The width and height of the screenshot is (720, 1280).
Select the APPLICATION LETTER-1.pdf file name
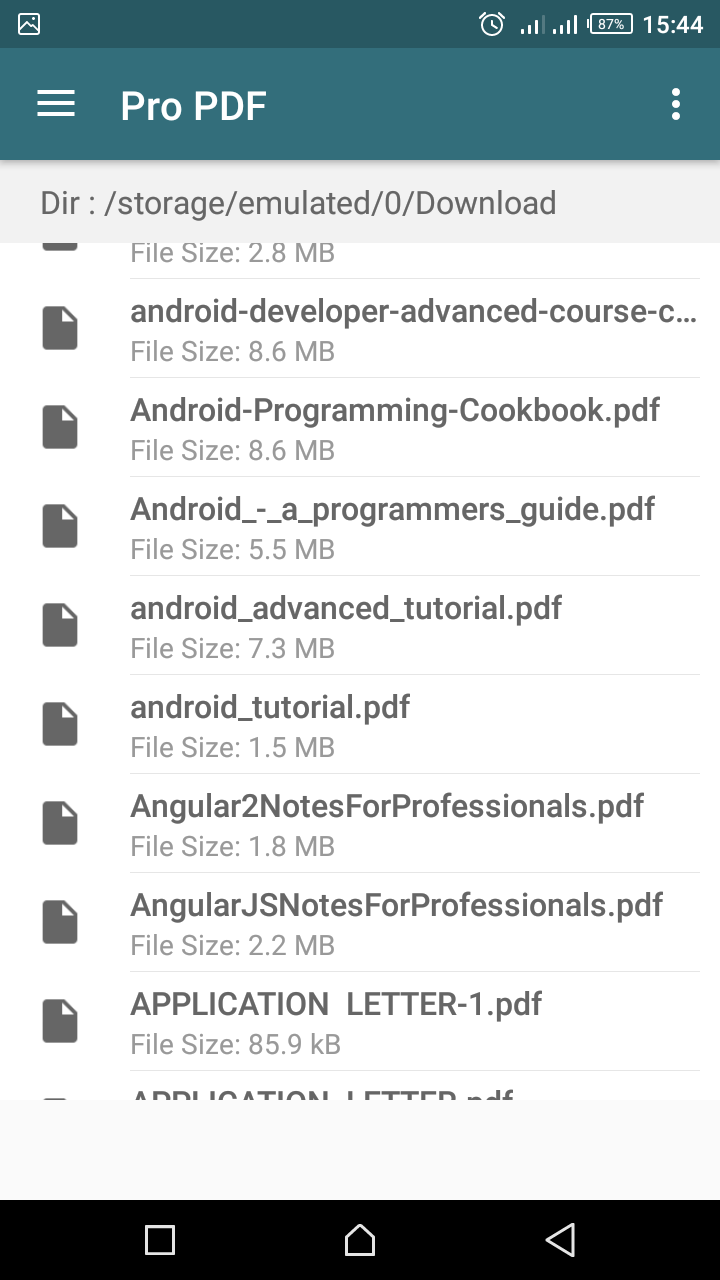(x=336, y=1004)
